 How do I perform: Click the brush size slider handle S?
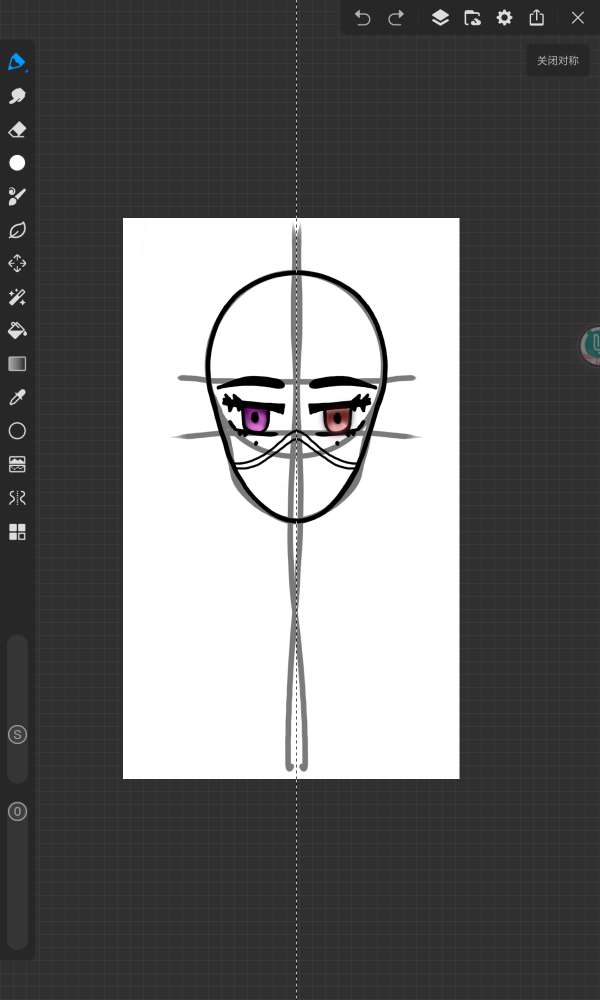tap(17, 735)
